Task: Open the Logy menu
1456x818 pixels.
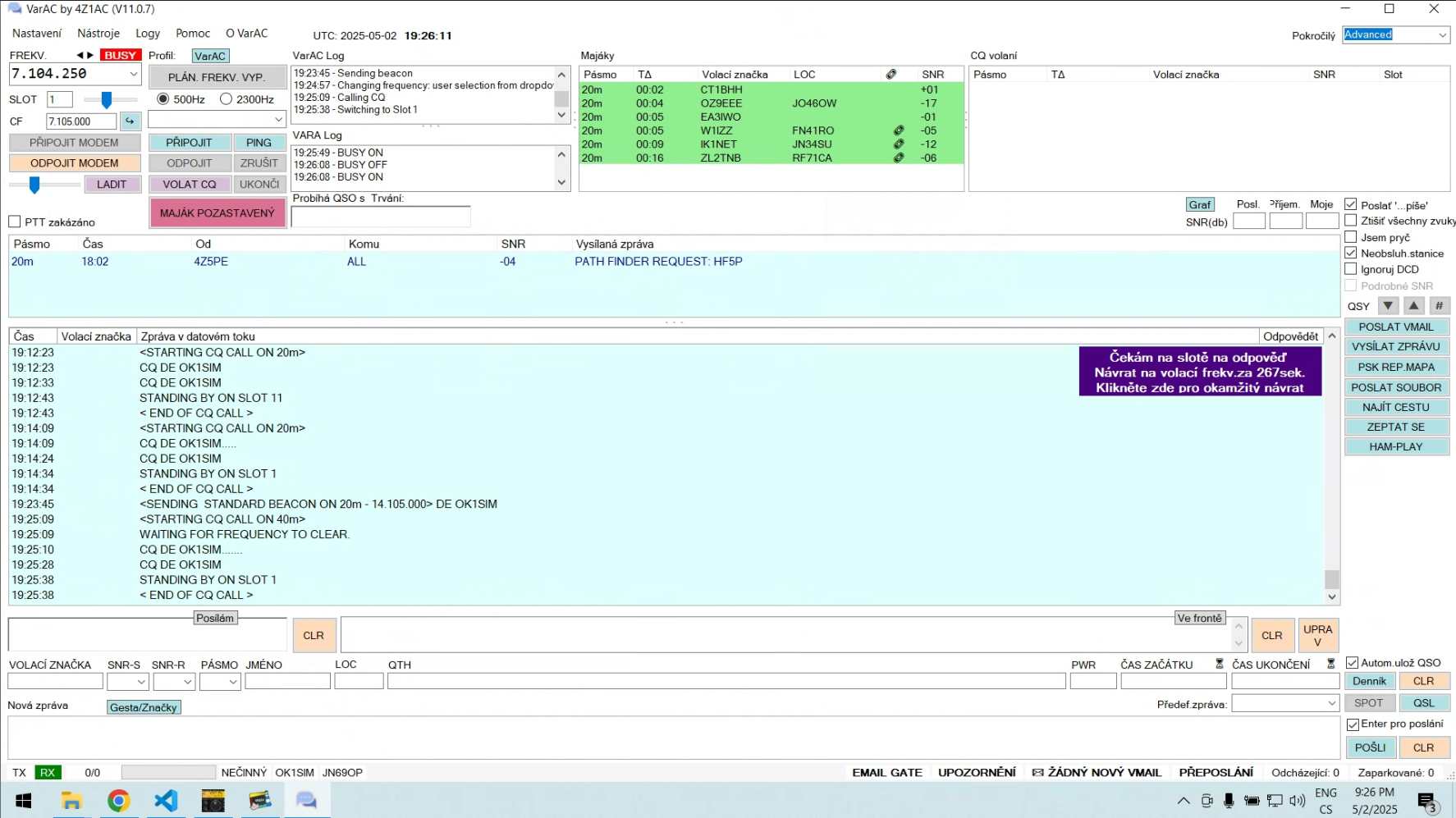Action: (x=148, y=34)
